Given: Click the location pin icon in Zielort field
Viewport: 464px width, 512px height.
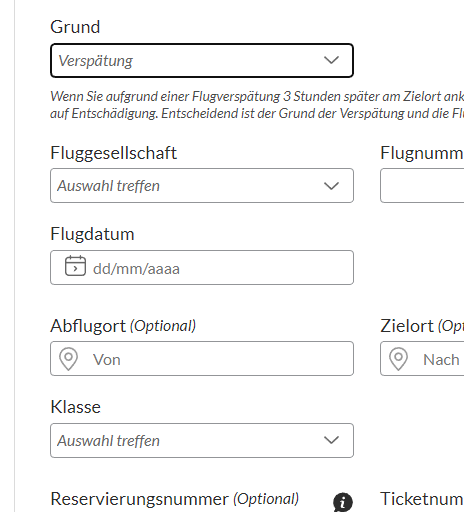Looking at the screenshot, I should (x=398, y=359).
